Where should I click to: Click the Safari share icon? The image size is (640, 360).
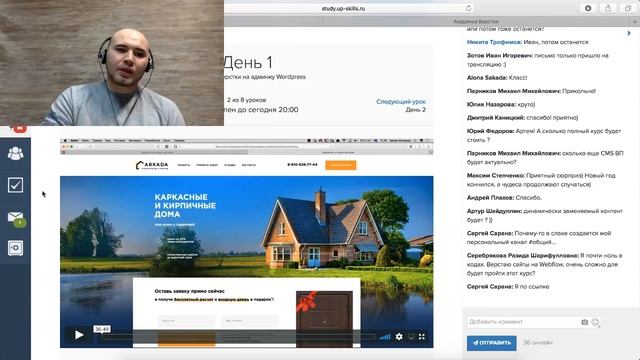click(x=608, y=8)
